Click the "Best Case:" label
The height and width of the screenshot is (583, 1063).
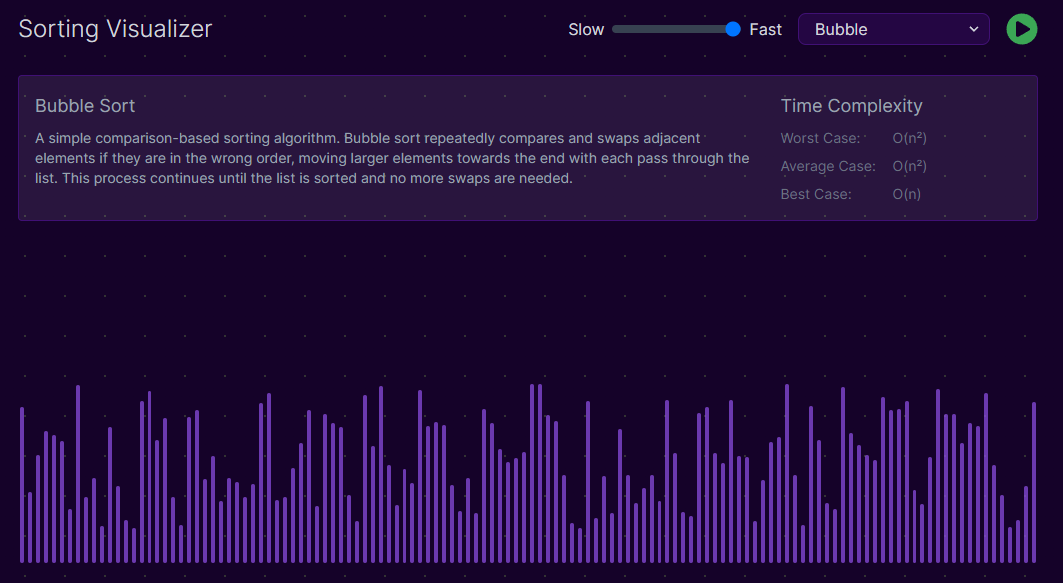816,194
